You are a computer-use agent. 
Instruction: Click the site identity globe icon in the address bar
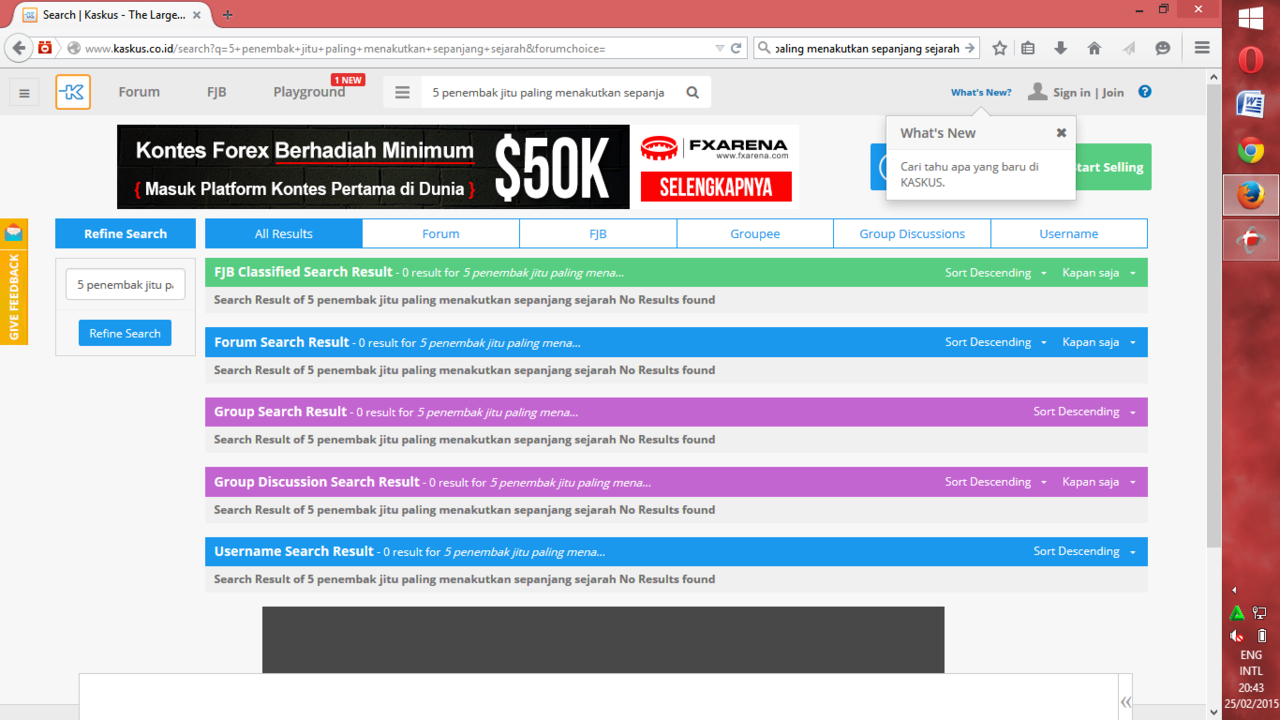coord(73,48)
